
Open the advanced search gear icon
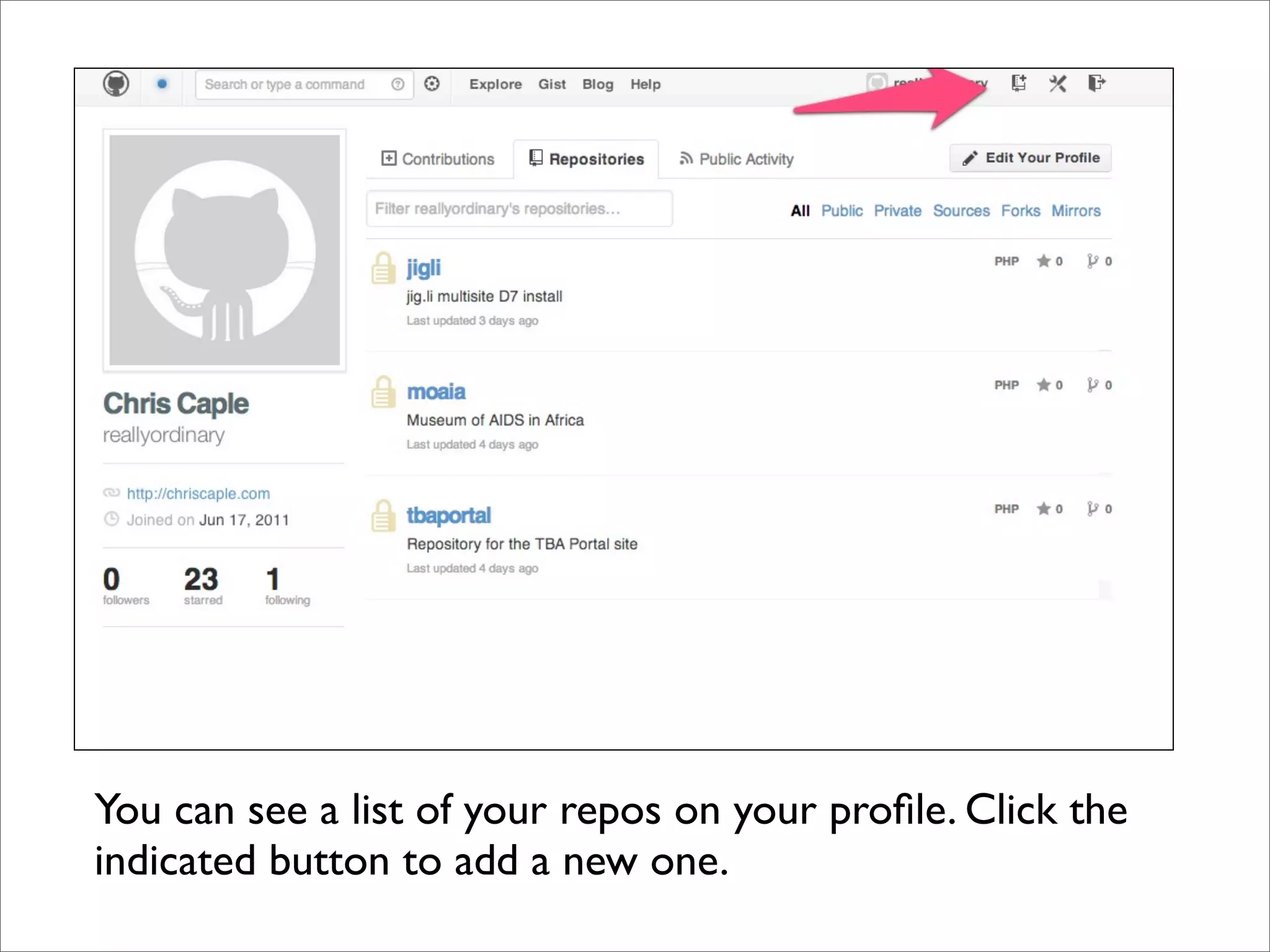(x=432, y=84)
